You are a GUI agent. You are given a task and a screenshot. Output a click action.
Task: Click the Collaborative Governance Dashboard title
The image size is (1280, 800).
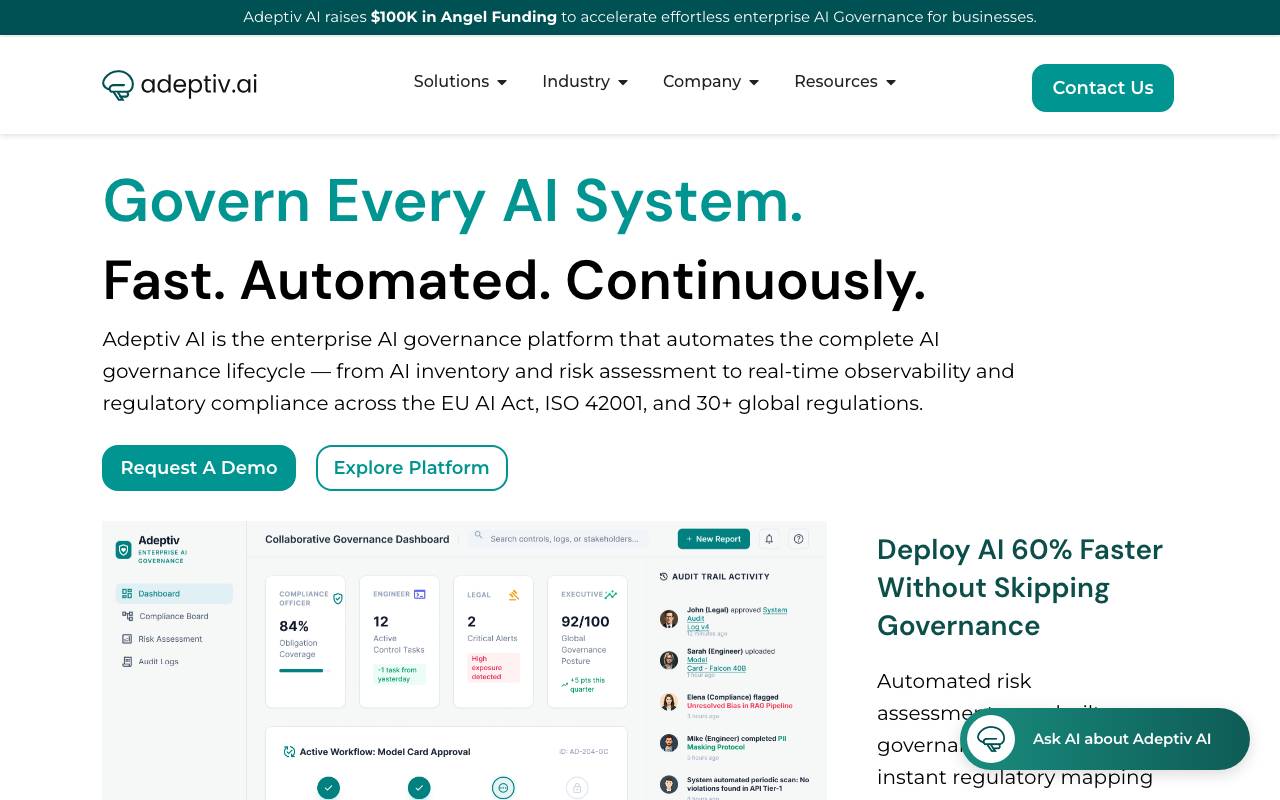coord(357,539)
